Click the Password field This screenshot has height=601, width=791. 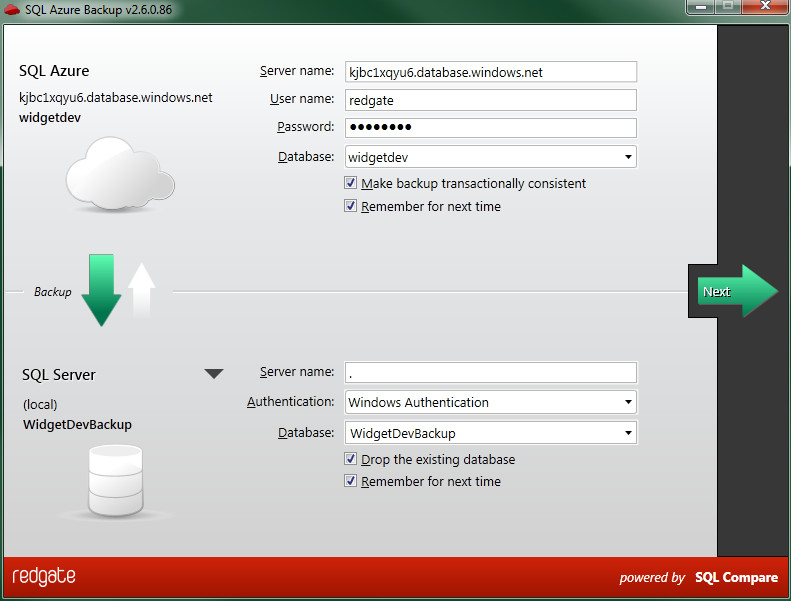pyautogui.click(x=491, y=128)
